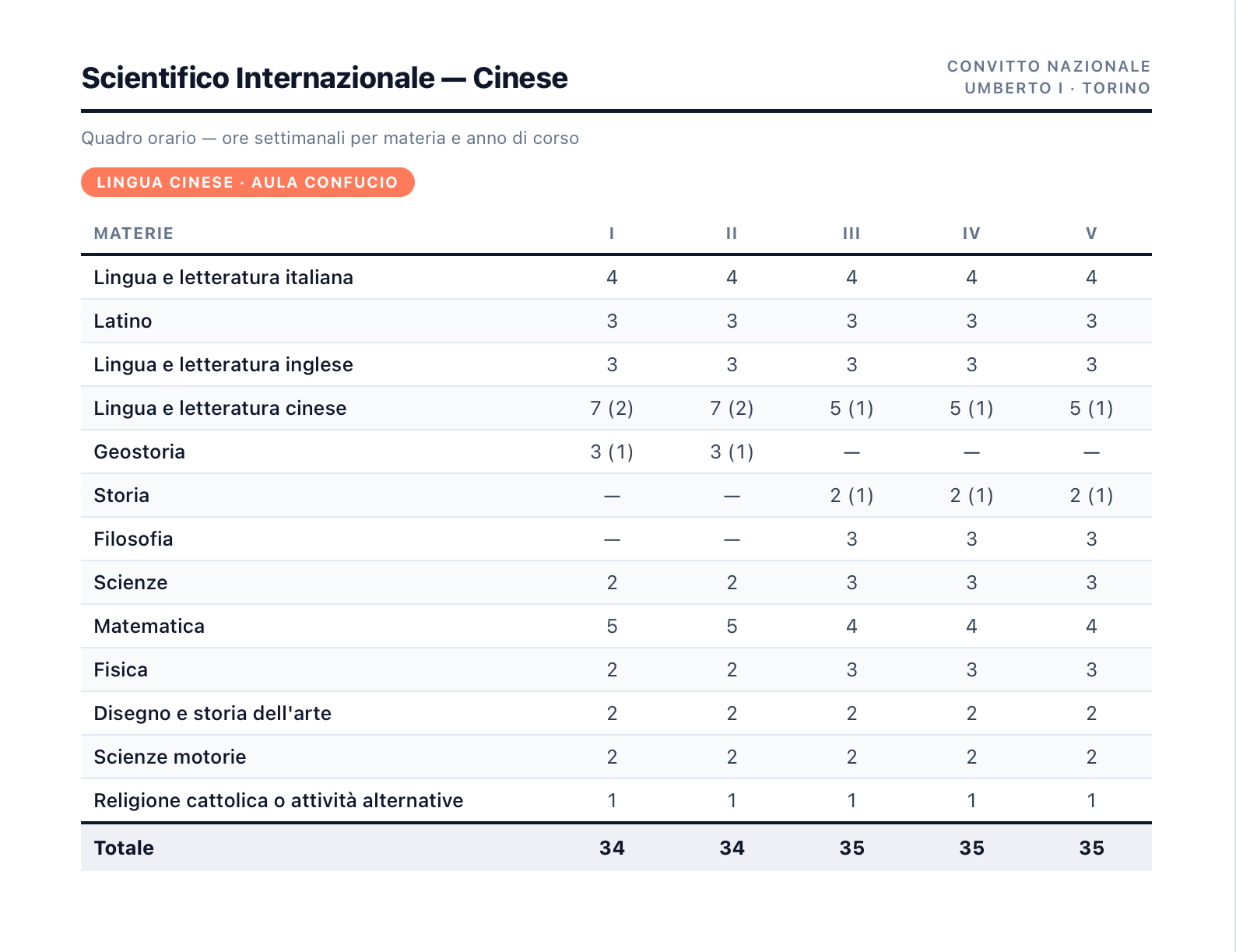The image size is (1236, 952).
Task: Click the "Convitto Nazionale Umberto I · Torino" header text
Action: [x=1048, y=77]
